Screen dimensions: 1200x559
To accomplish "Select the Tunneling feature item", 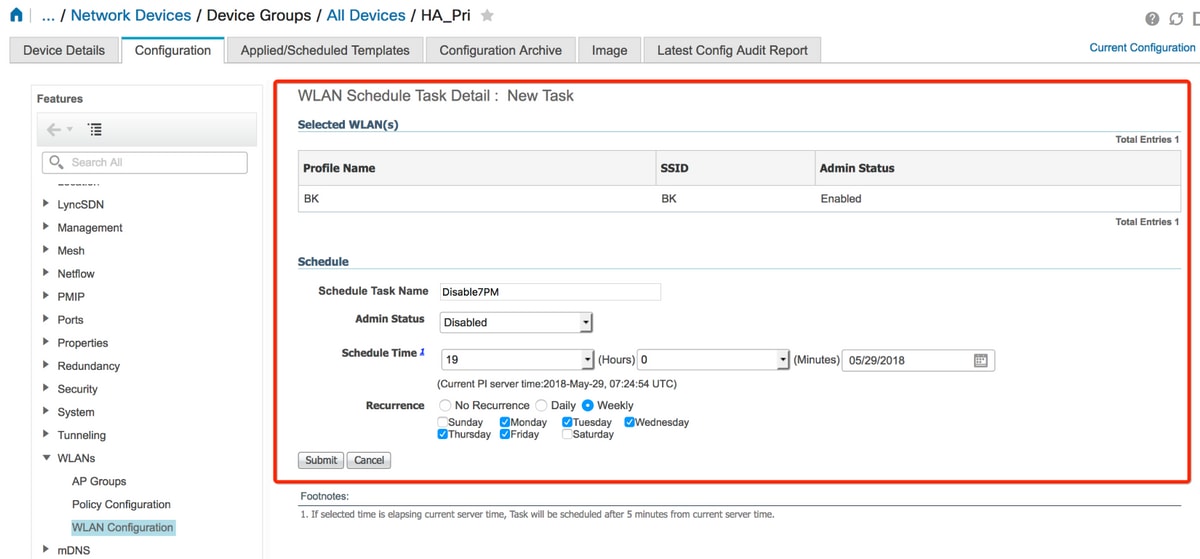I will point(82,435).
